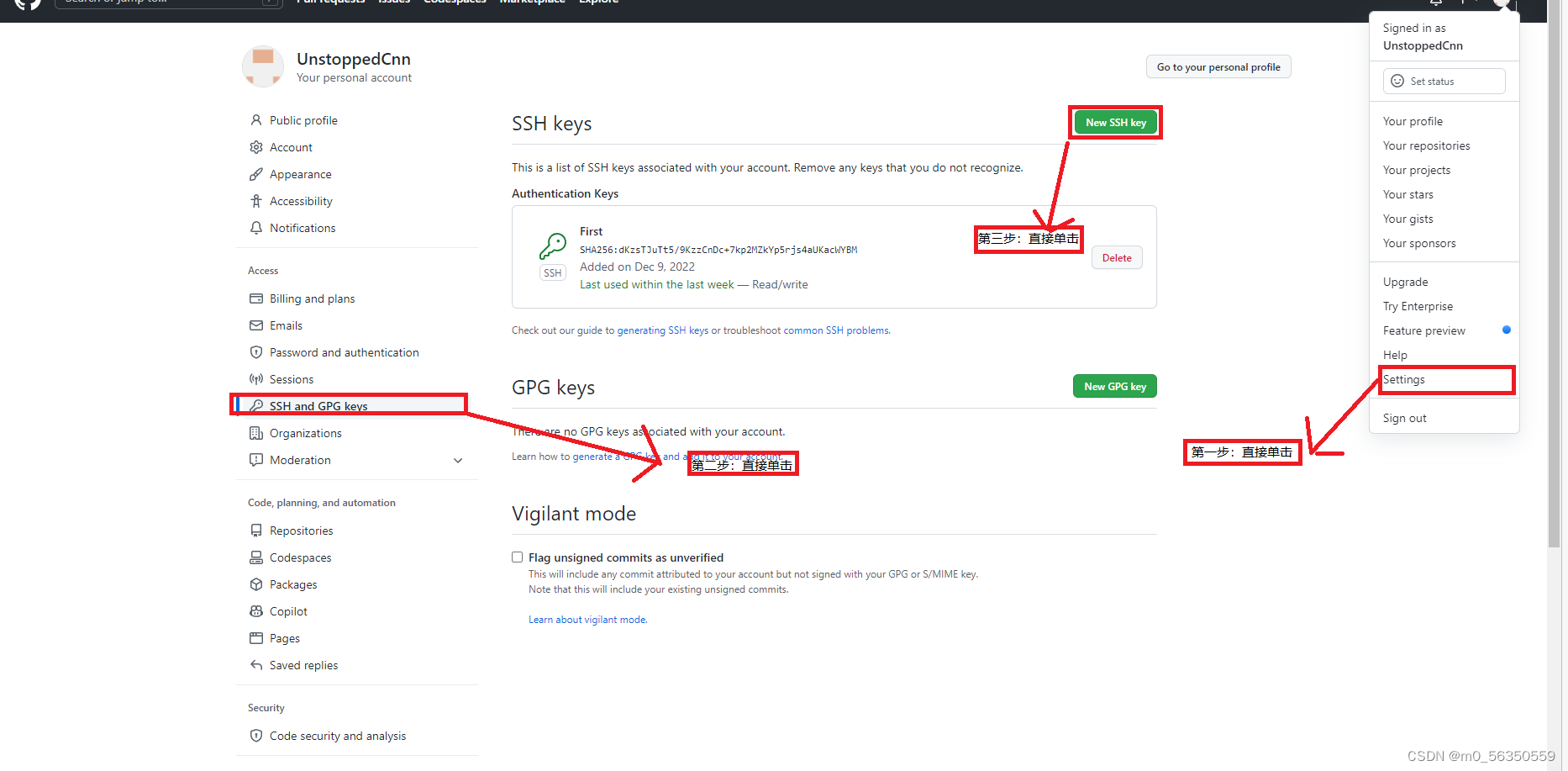
Task: Open Settings from the user menu
Action: click(1404, 379)
